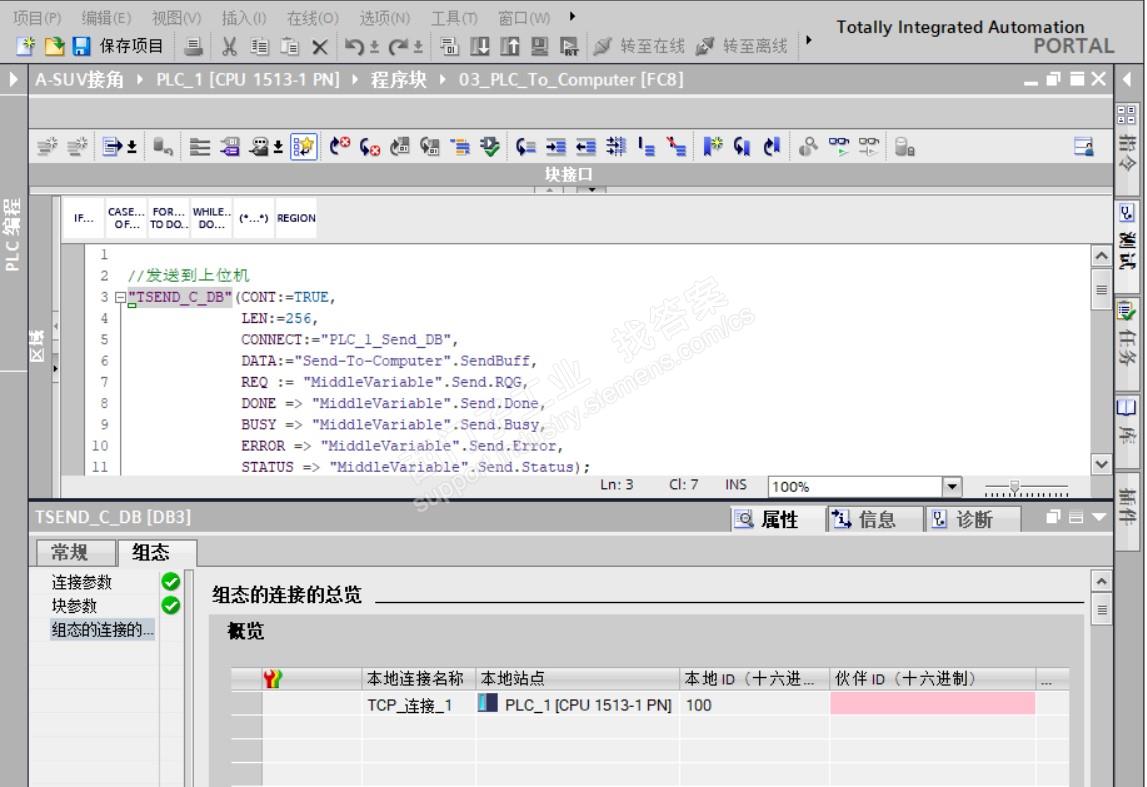Click the glasses monitoring on/off icon
This screenshot has height=787, width=1147.
click(x=838, y=147)
